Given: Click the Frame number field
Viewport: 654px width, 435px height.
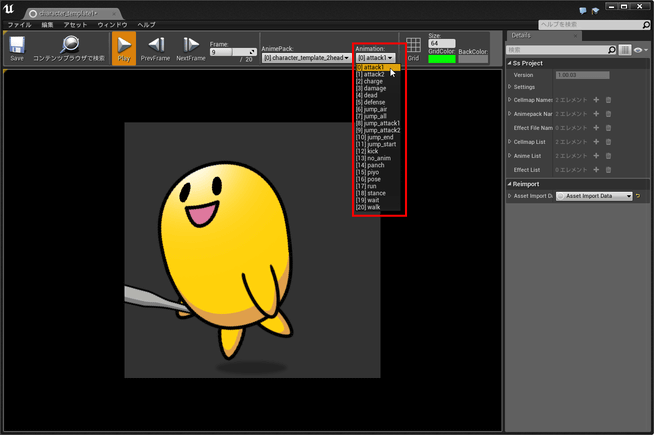Looking at the screenshot, I should pyautogui.click(x=233, y=52).
